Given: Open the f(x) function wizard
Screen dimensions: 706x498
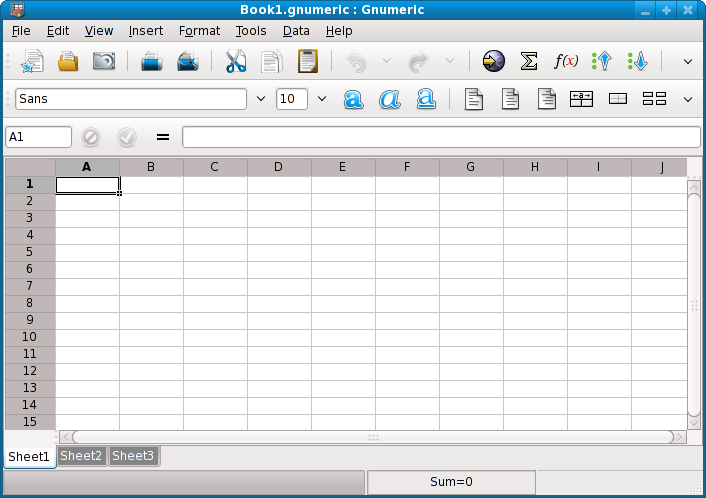Looking at the screenshot, I should (566, 60).
